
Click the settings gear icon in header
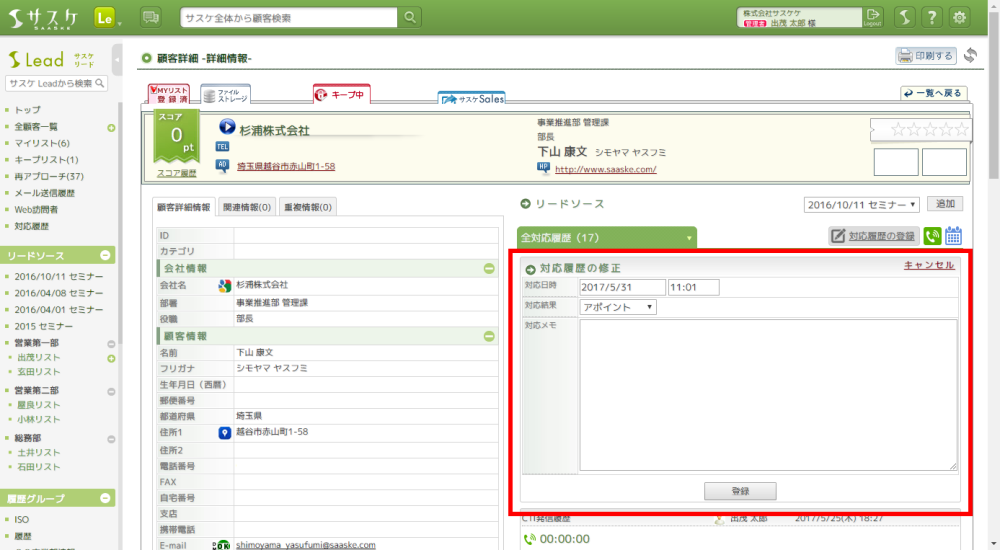[960, 17]
